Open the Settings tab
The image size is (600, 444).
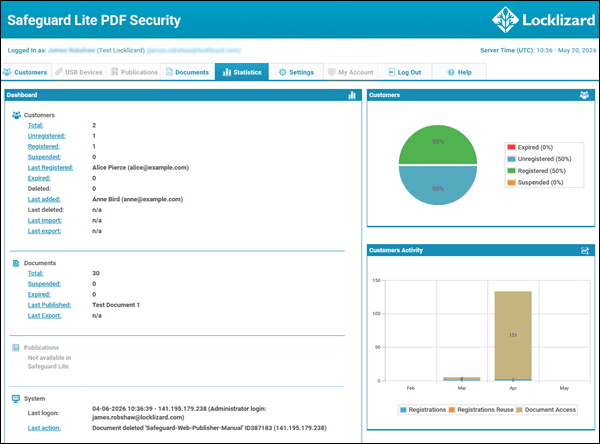point(296,72)
